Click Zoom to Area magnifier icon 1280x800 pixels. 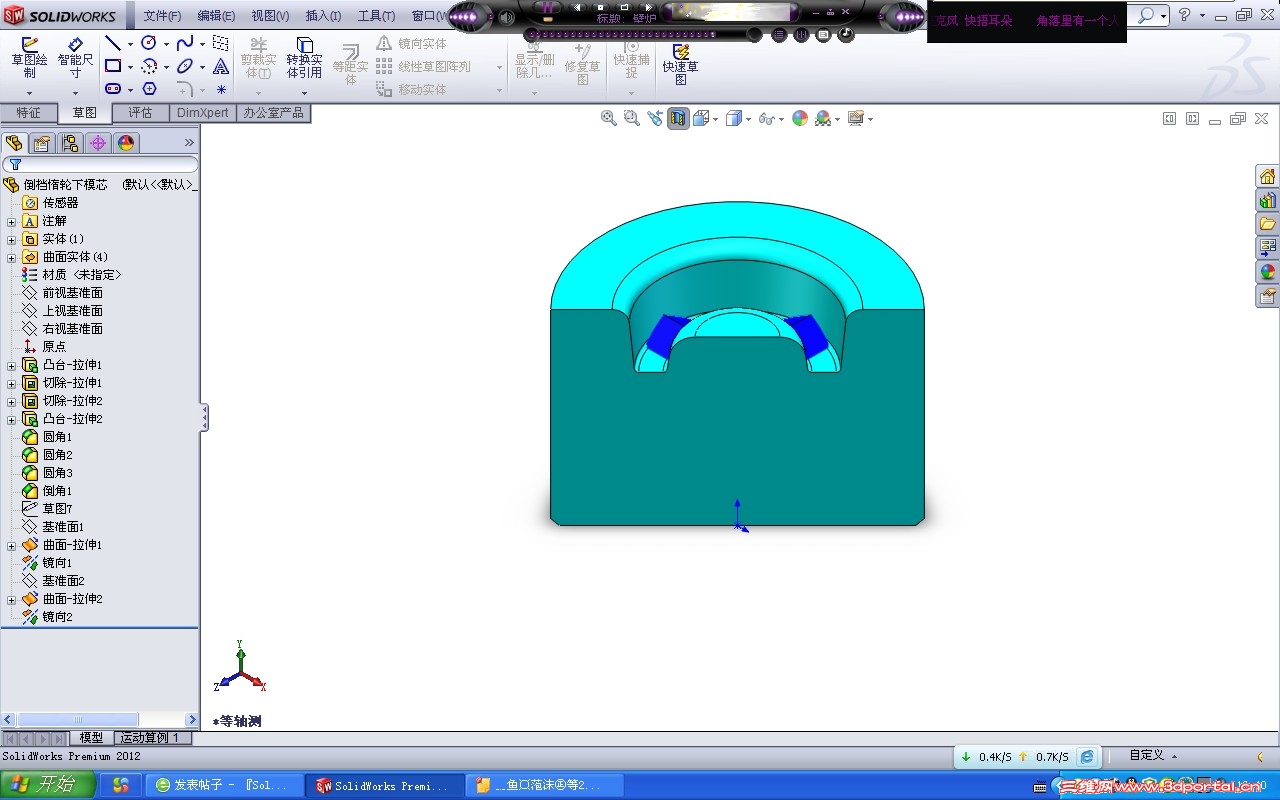click(631, 118)
